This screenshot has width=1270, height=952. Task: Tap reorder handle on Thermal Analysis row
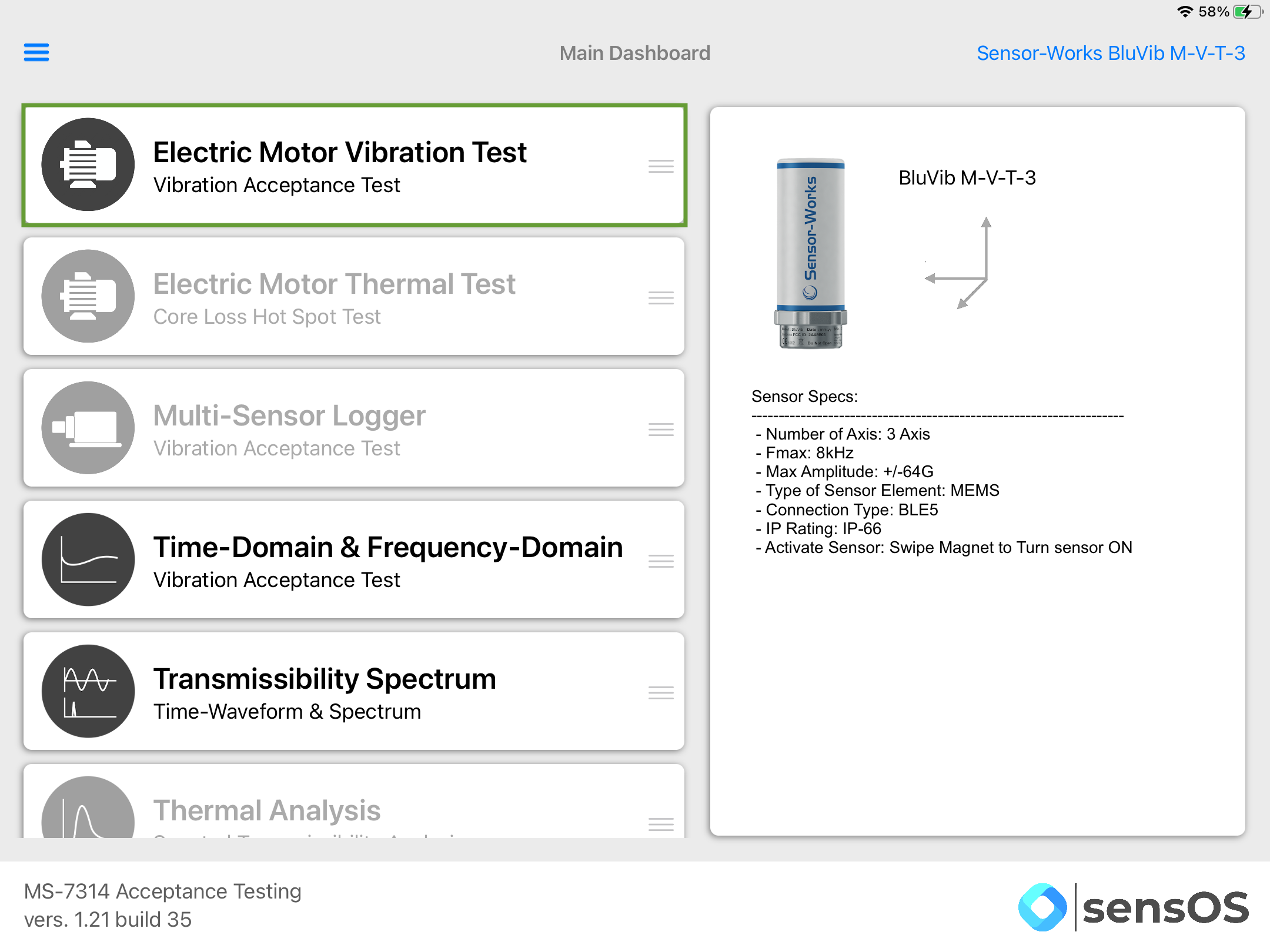[x=661, y=824]
